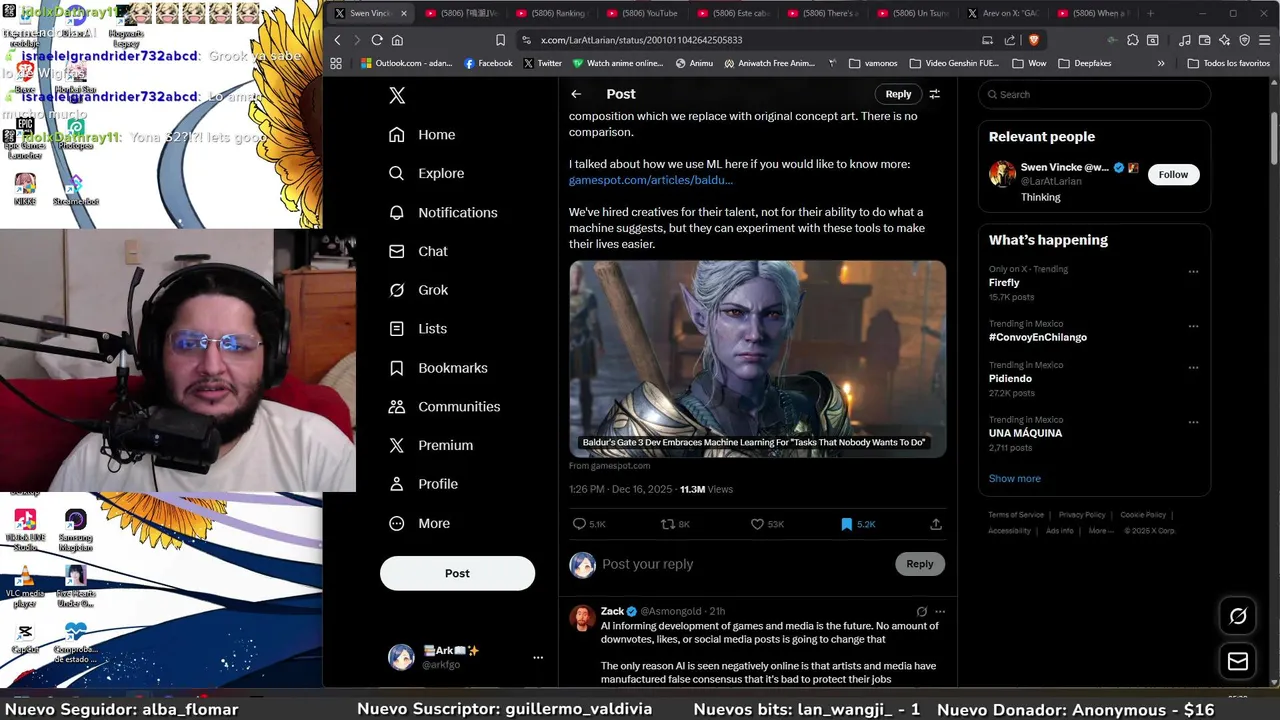Click the large Post button

(x=457, y=573)
